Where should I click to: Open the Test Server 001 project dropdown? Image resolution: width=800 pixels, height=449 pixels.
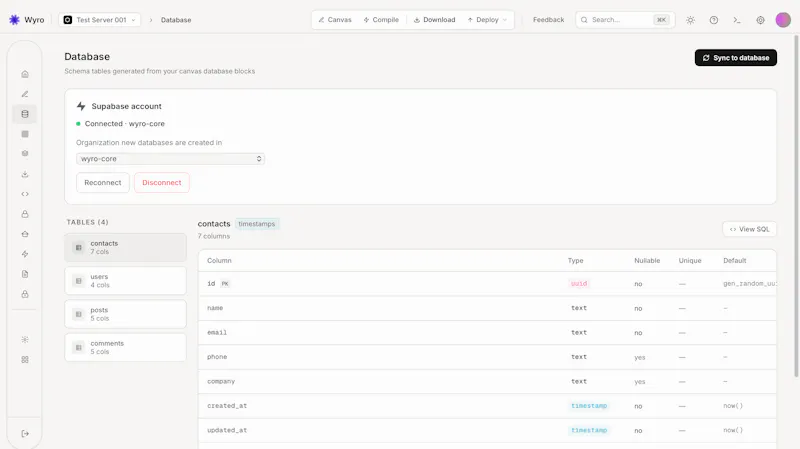pos(99,20)
